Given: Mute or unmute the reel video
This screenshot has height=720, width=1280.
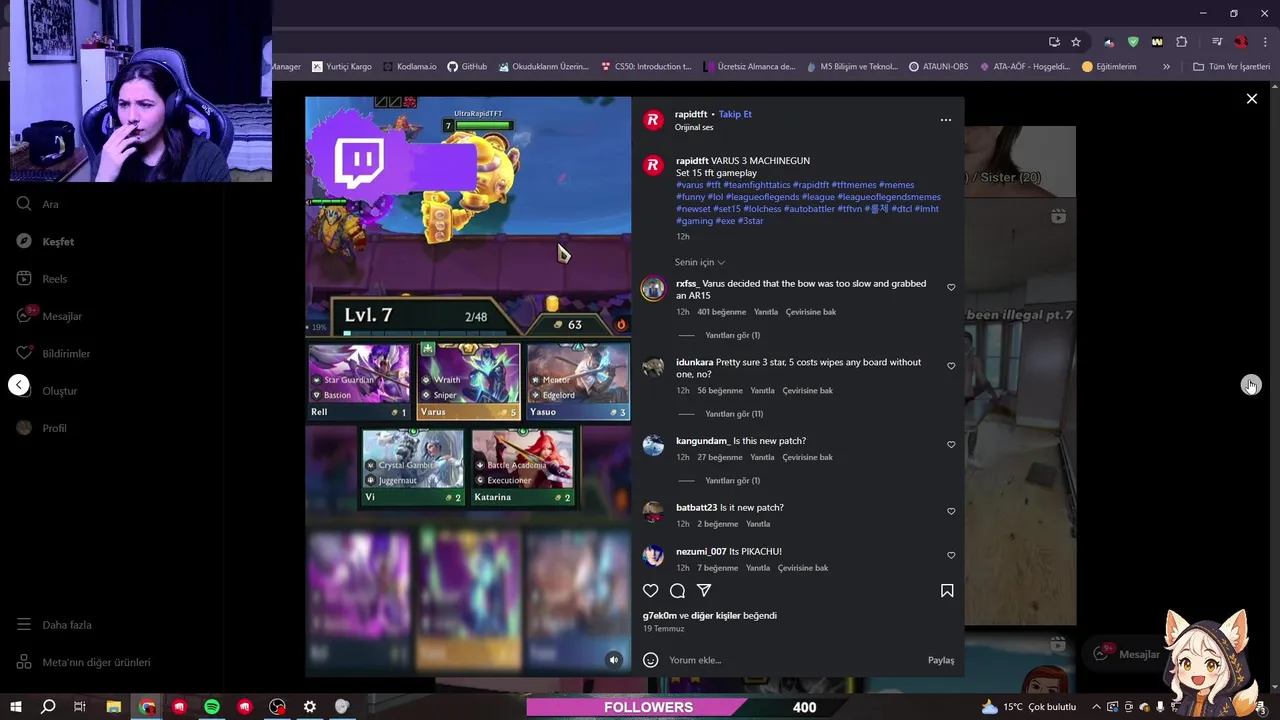Looking at the screenshot, I should pos(614,660).
